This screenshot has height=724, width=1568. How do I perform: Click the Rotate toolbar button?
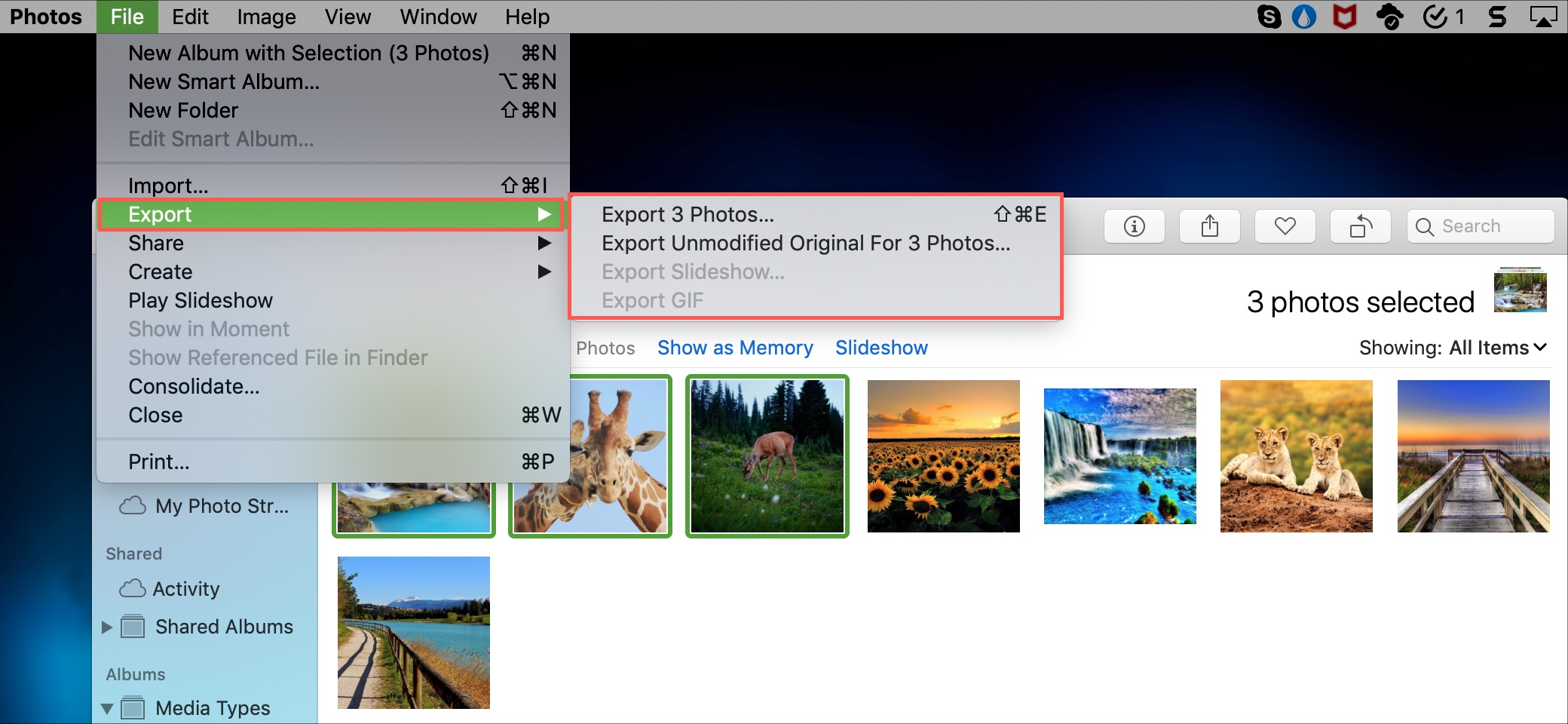[1361, 226]
